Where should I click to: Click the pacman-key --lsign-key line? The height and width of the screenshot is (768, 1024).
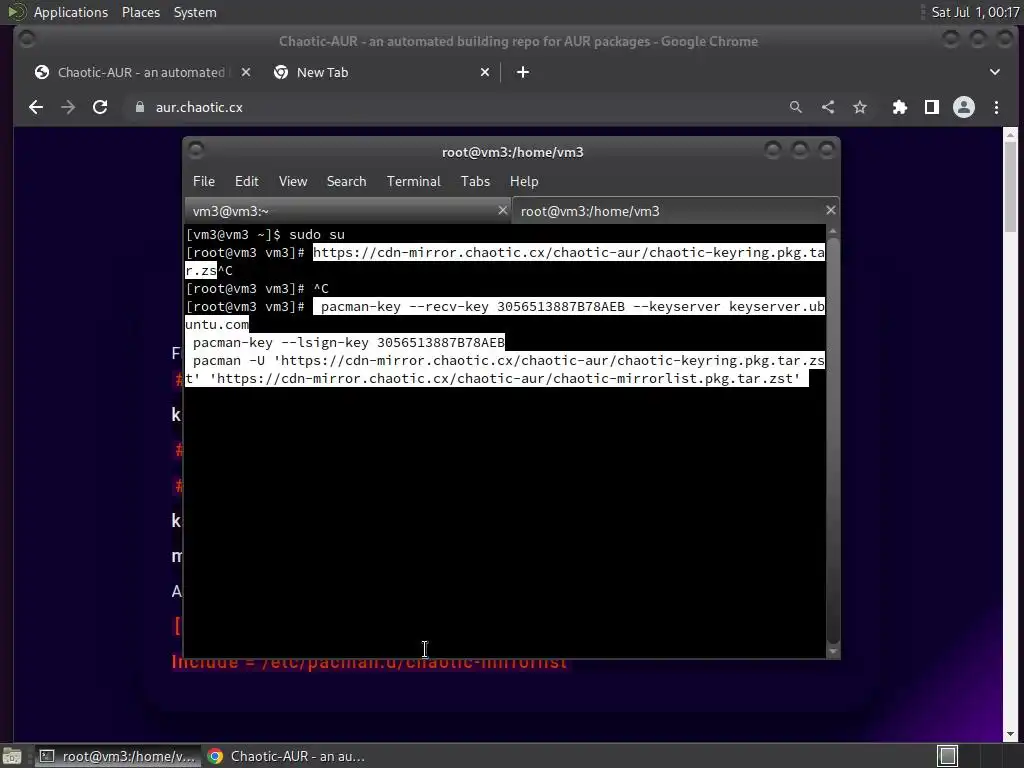coord(349,343)
